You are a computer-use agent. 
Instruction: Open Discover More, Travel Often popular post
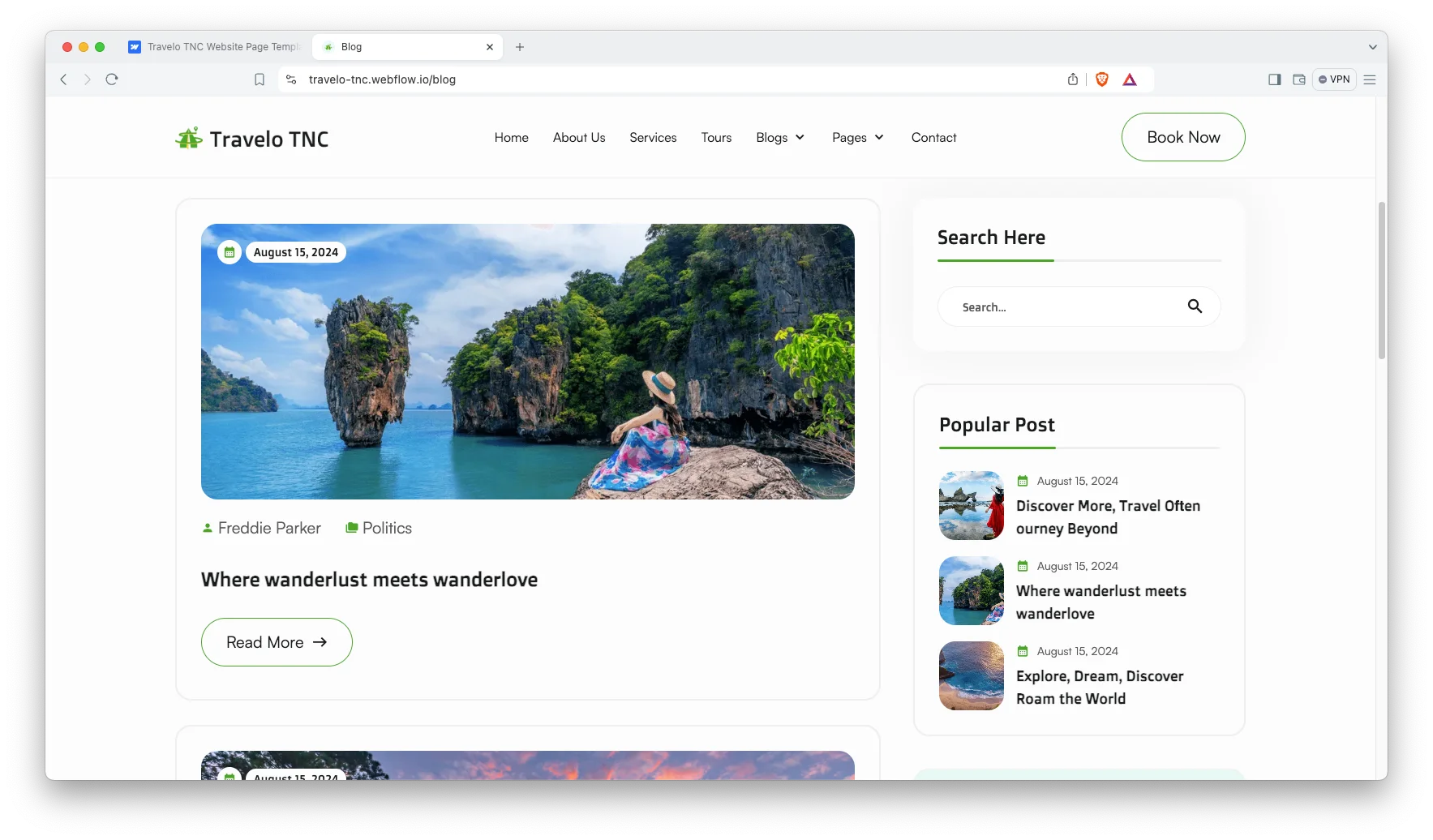[x=1108, y=517]
